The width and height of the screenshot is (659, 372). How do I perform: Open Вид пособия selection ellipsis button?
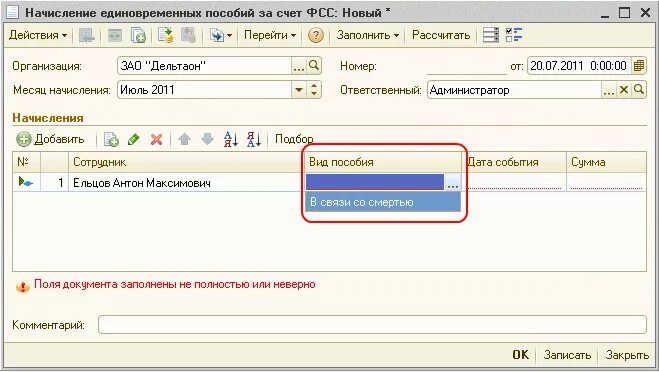coord(453,183)
